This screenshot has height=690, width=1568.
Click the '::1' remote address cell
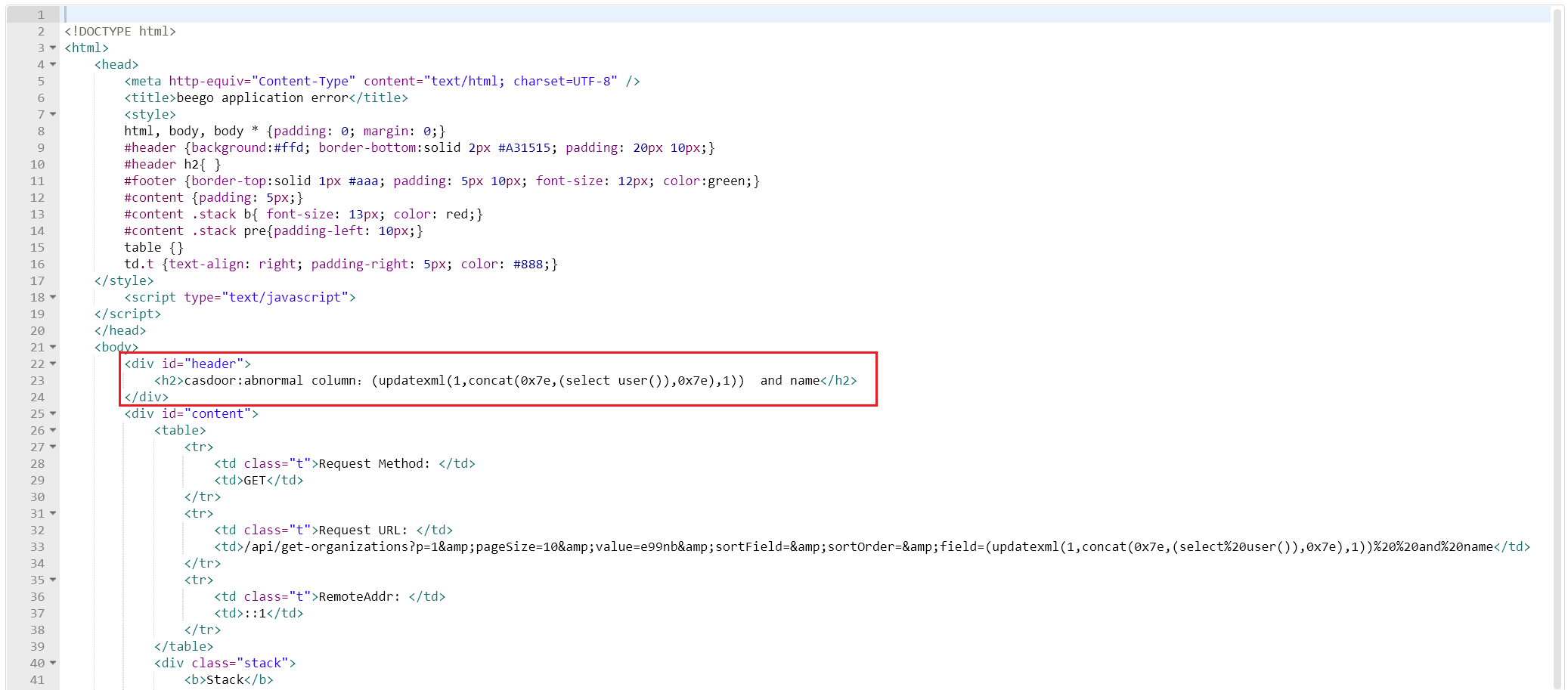(x=255, y=613)
